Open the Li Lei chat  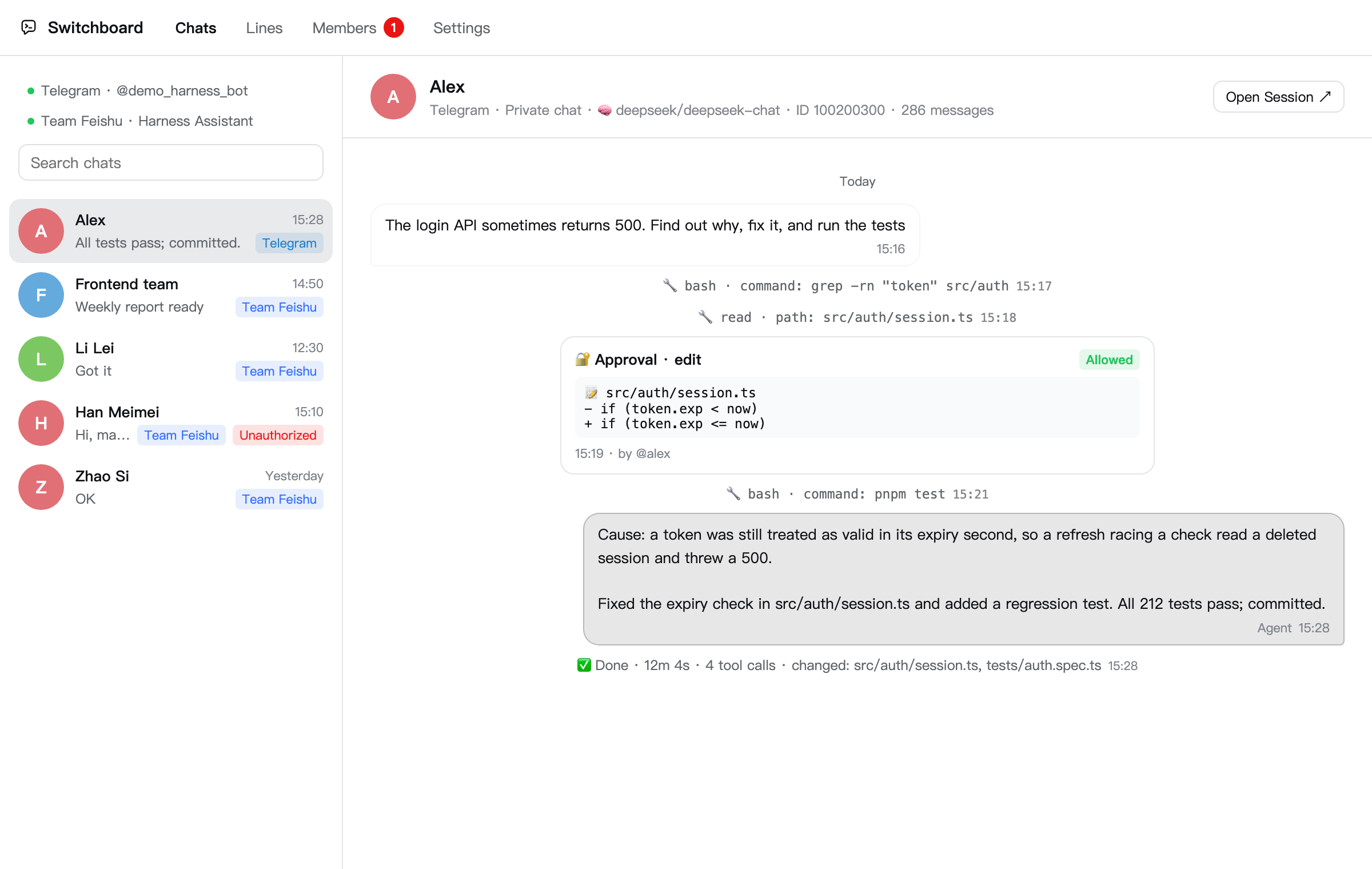point(171,359)
